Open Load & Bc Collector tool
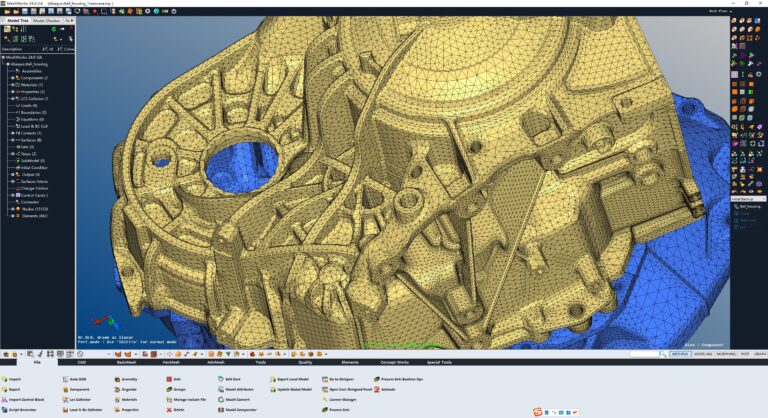 pos(82,410)
